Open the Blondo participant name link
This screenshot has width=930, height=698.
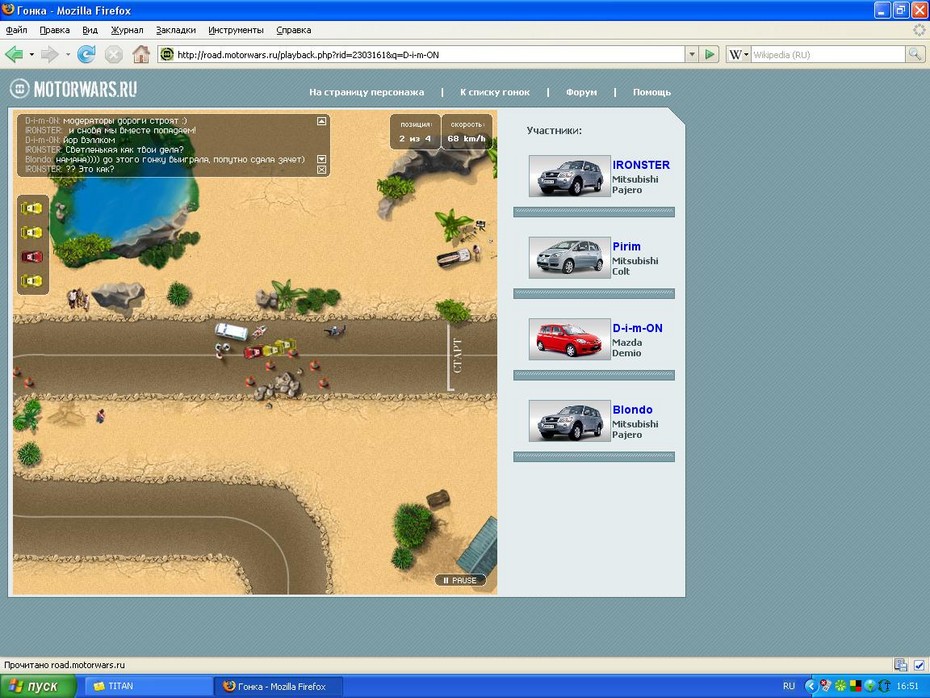pyautogui.click(x=632, y=409)
